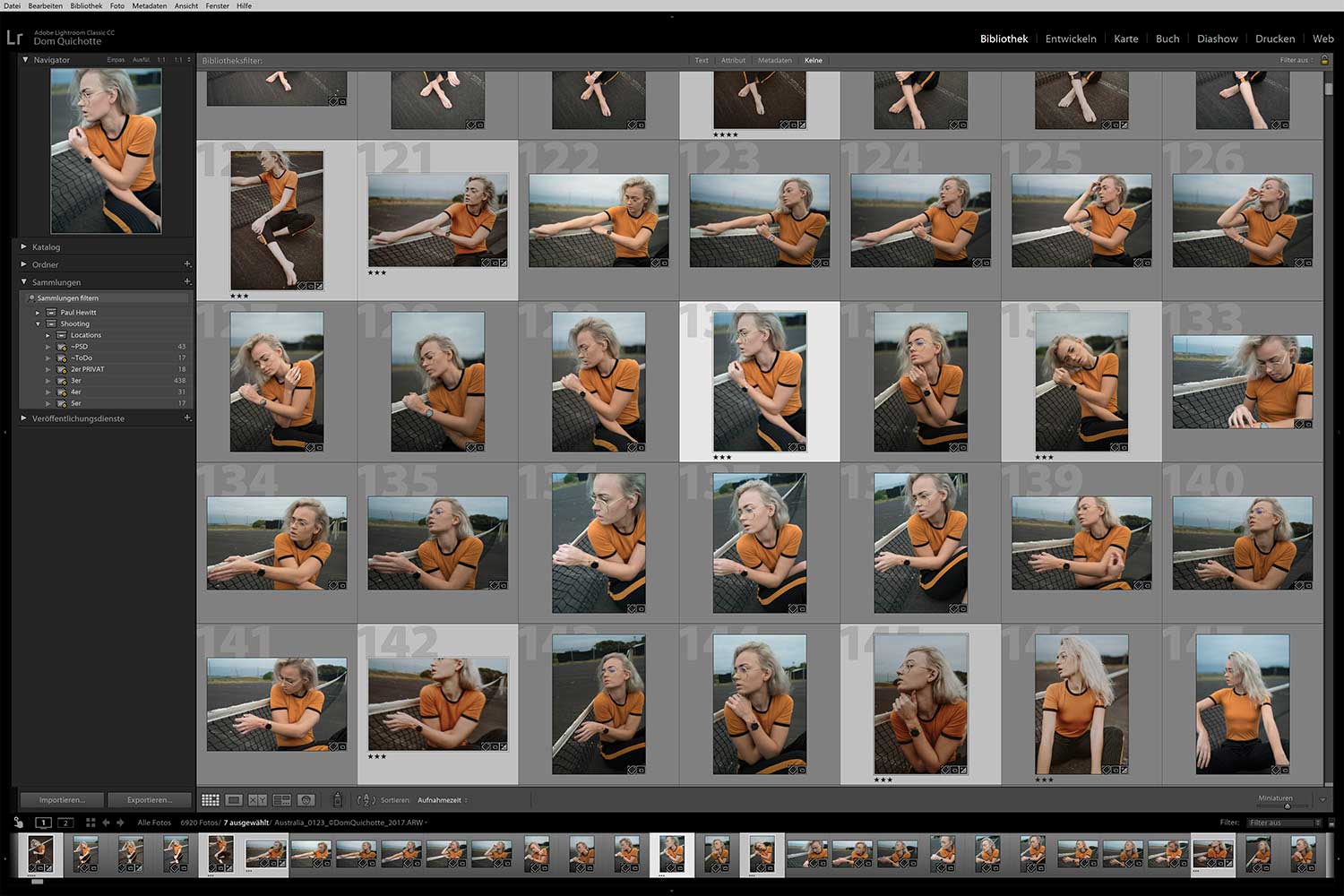Screen dimensions: 1344x896
Task: Switch to loupe view icon
Action: point(234,800)
